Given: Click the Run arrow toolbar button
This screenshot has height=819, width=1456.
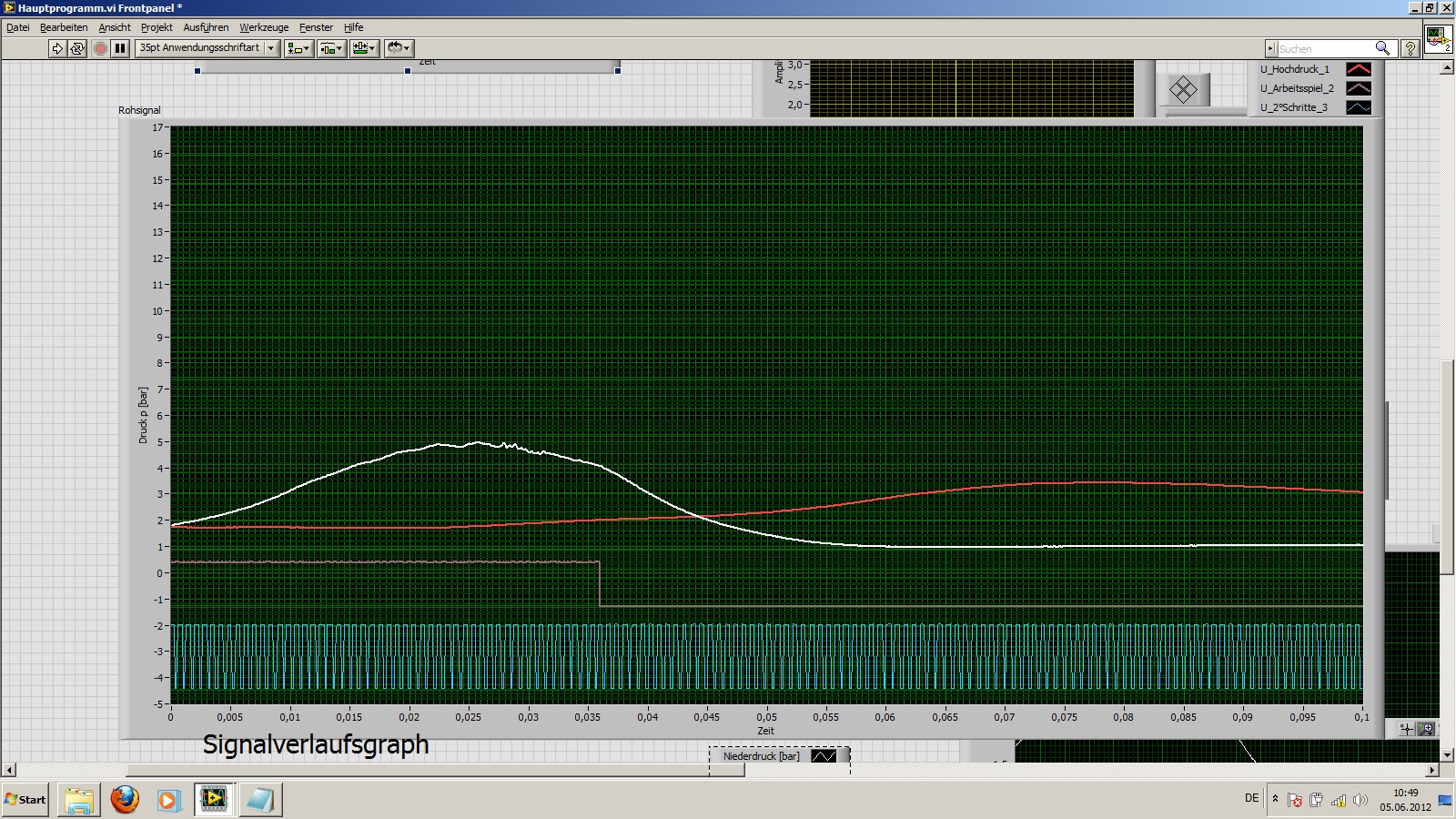Looking at the screenshot, I should (x=57, y=48).
